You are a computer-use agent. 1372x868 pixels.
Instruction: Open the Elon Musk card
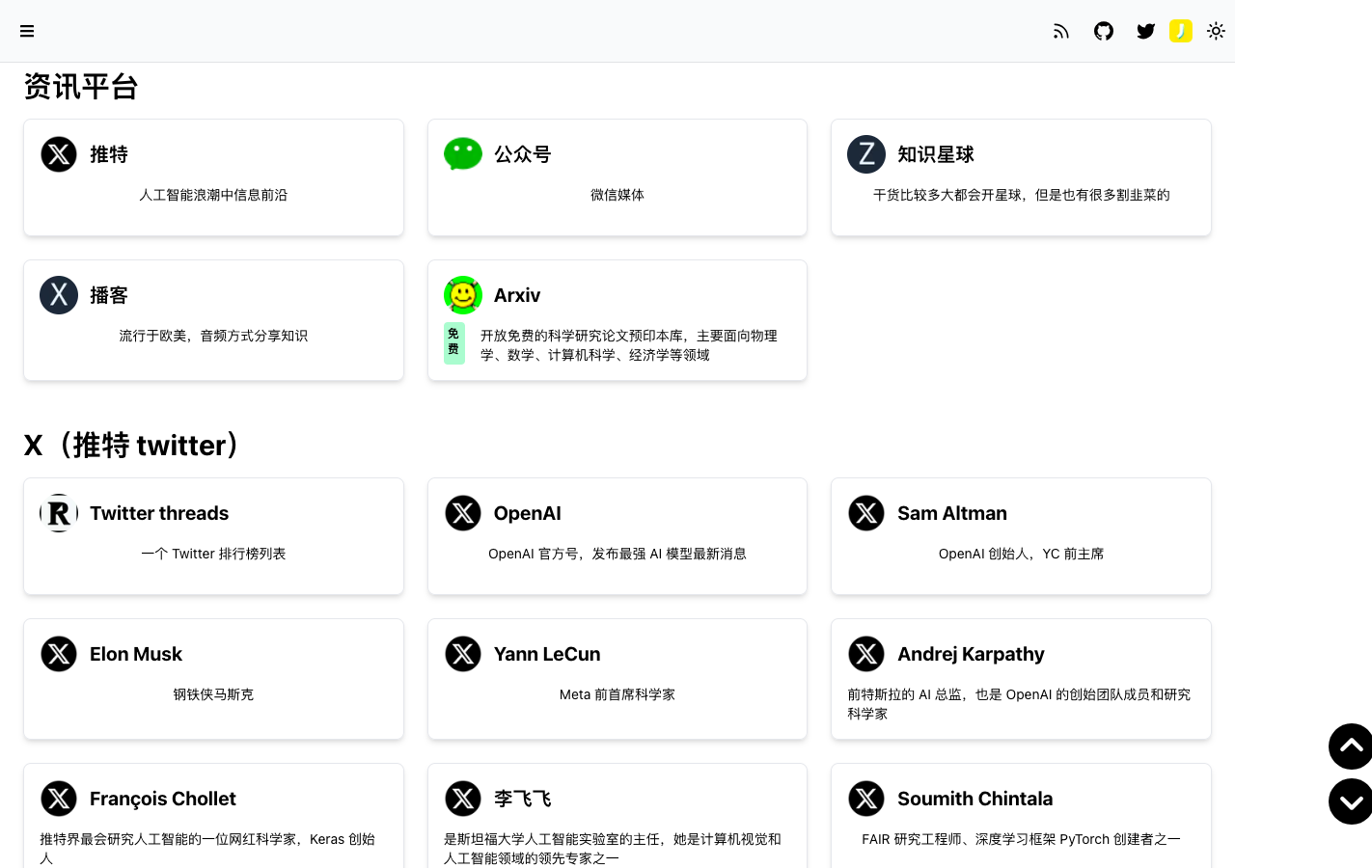tap(213, 679)
